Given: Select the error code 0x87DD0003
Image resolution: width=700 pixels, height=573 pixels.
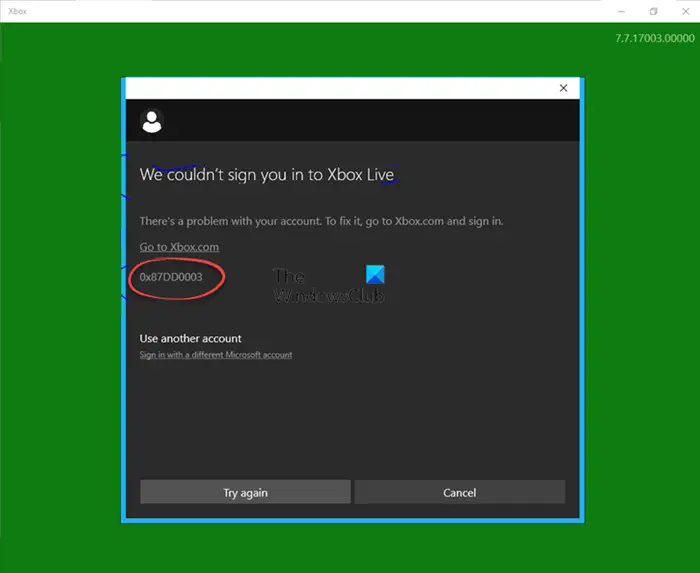Looking at the screenshot, I should [x=171, y=277].
